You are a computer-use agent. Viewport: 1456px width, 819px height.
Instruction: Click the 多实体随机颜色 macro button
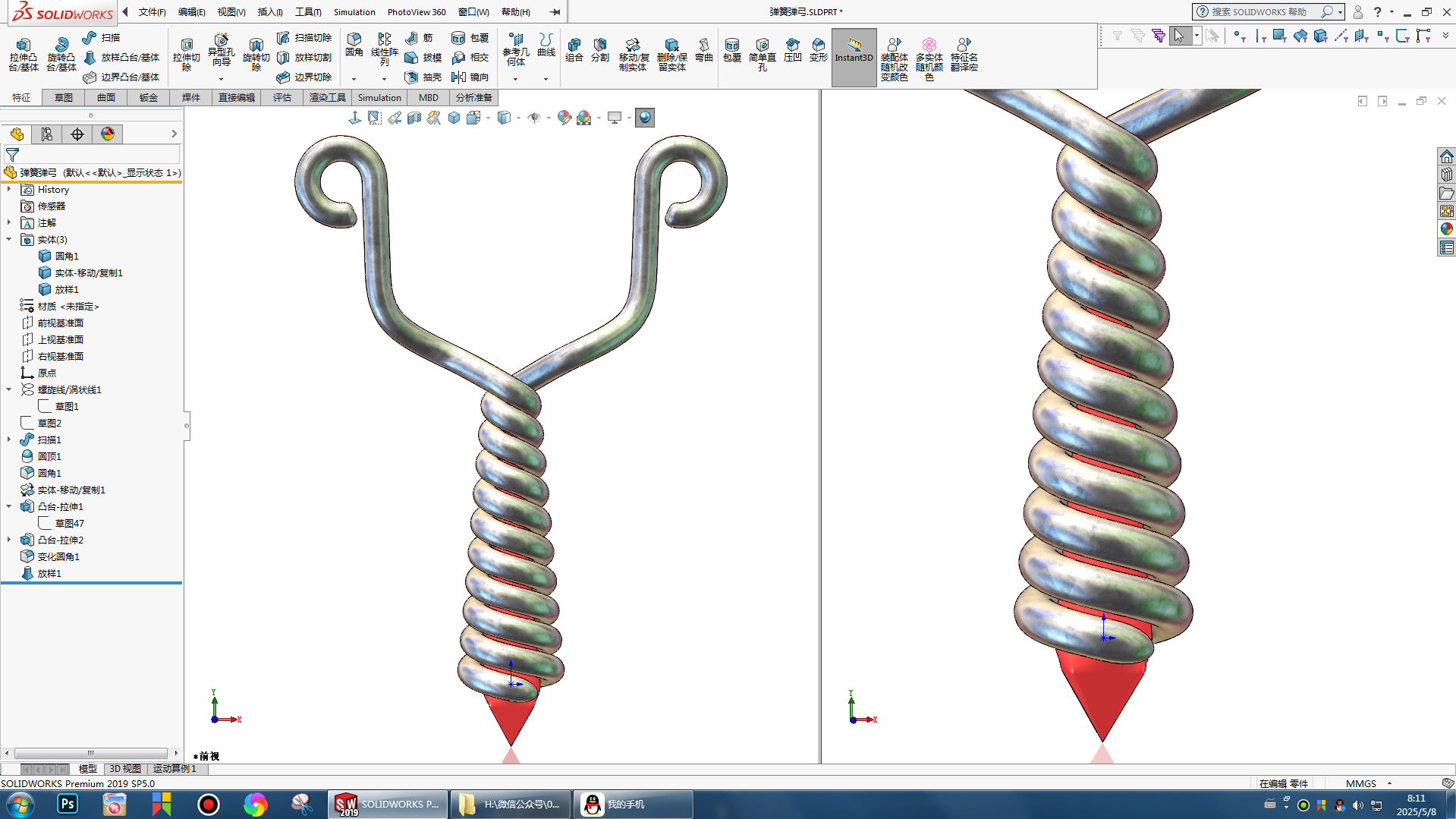point(929,58)
